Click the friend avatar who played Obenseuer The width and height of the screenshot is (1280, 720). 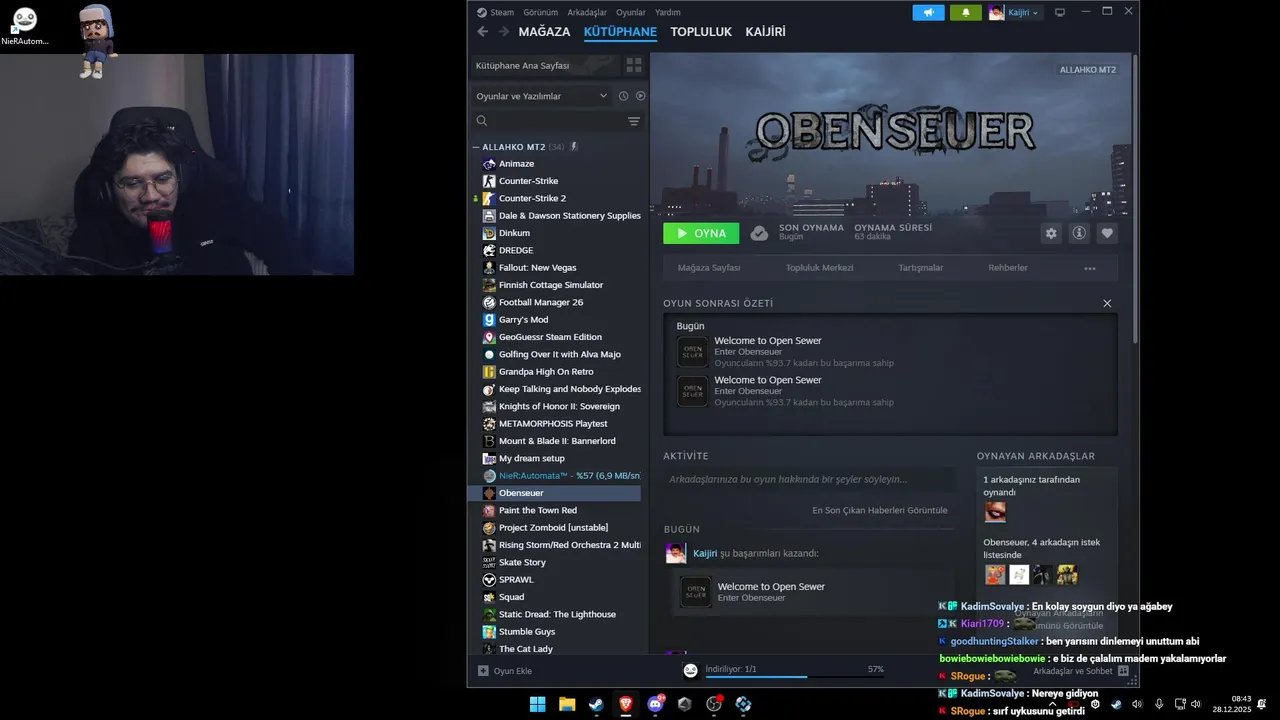[x=995, y=512]
